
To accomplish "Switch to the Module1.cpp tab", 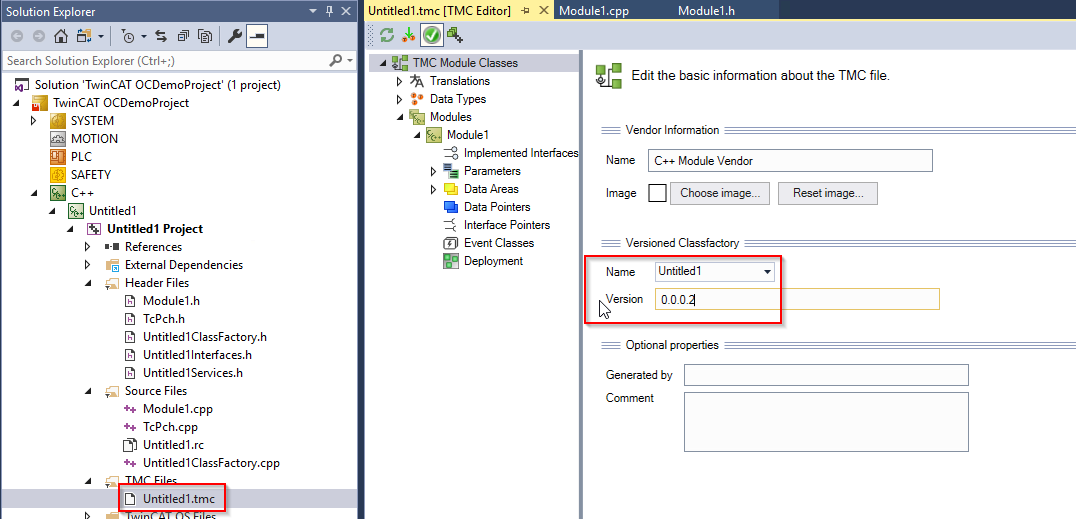I will click(594, 11).
